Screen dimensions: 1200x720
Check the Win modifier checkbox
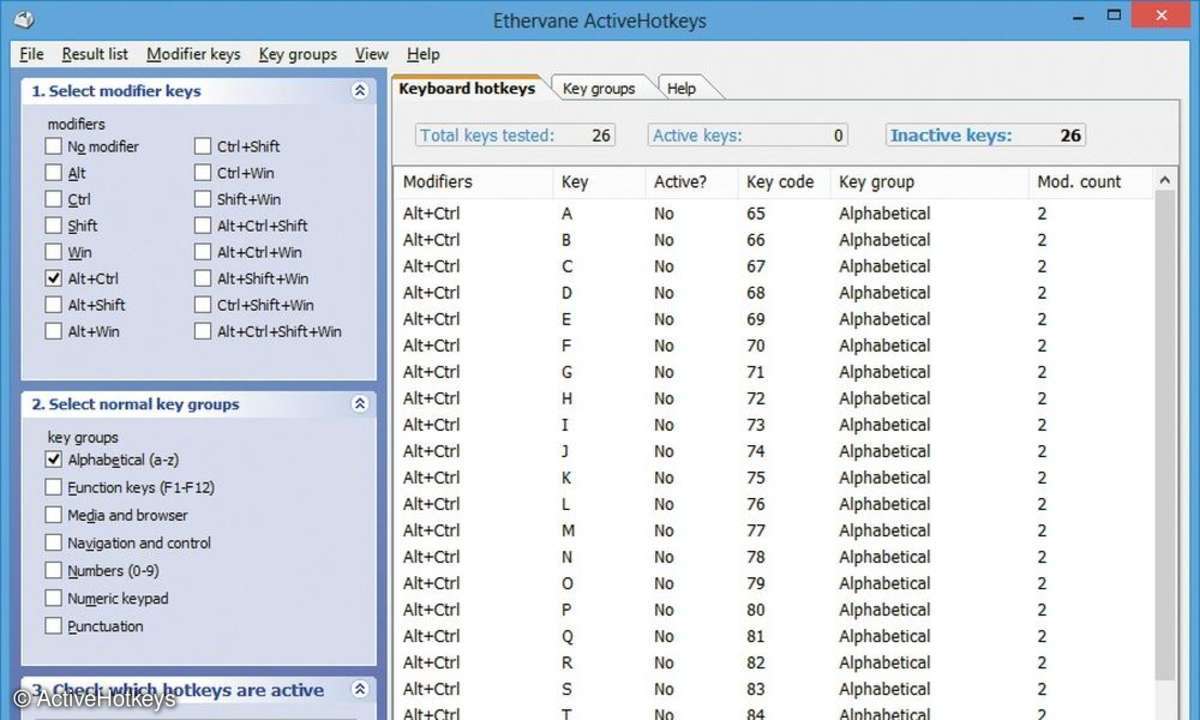(54, 252)
